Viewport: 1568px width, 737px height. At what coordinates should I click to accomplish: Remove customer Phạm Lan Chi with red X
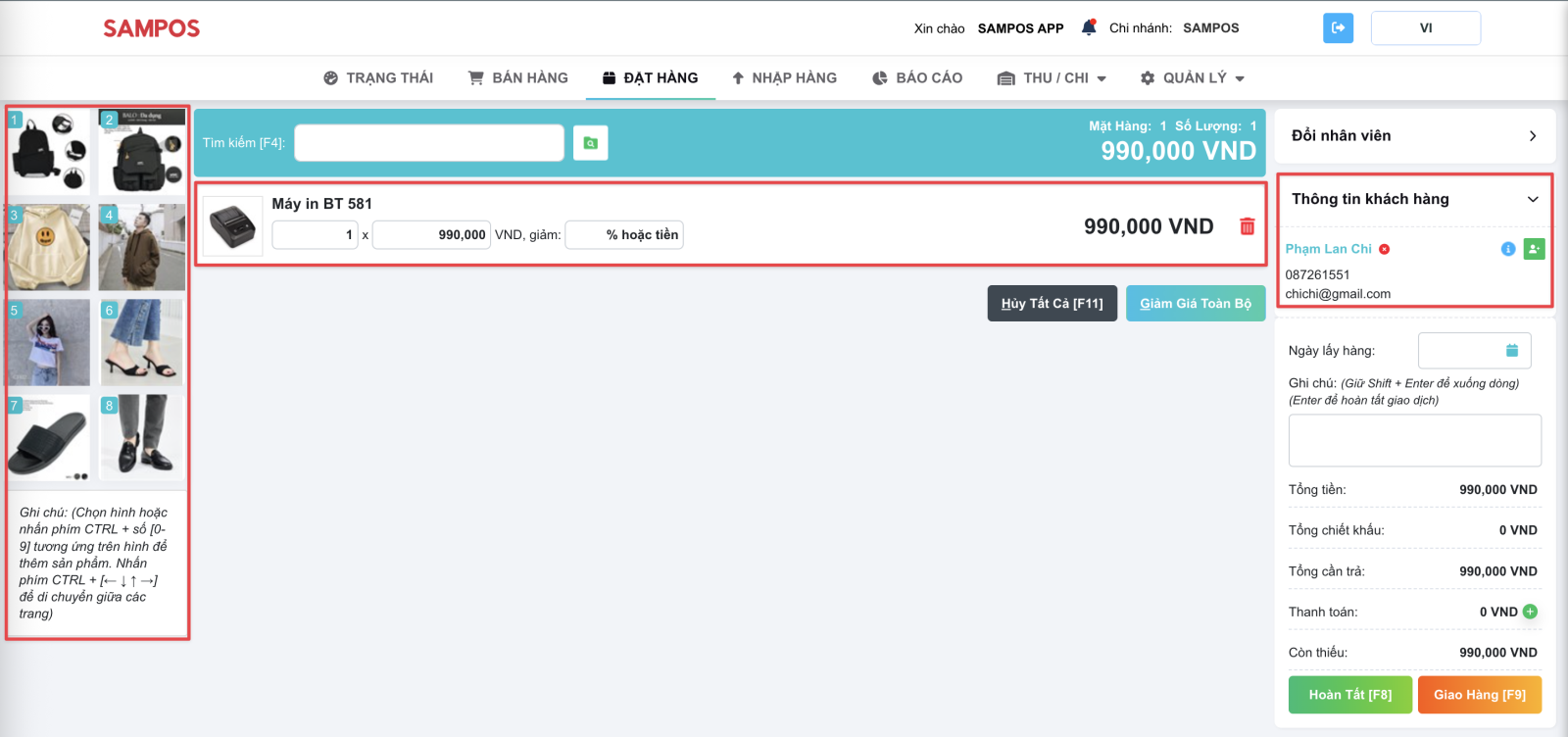tap(1384, 249)
